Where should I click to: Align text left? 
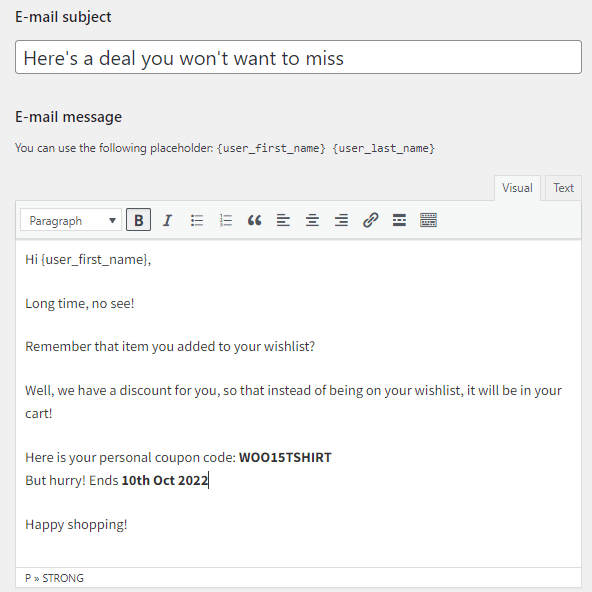pyautogui.click(x=283, y=220)
